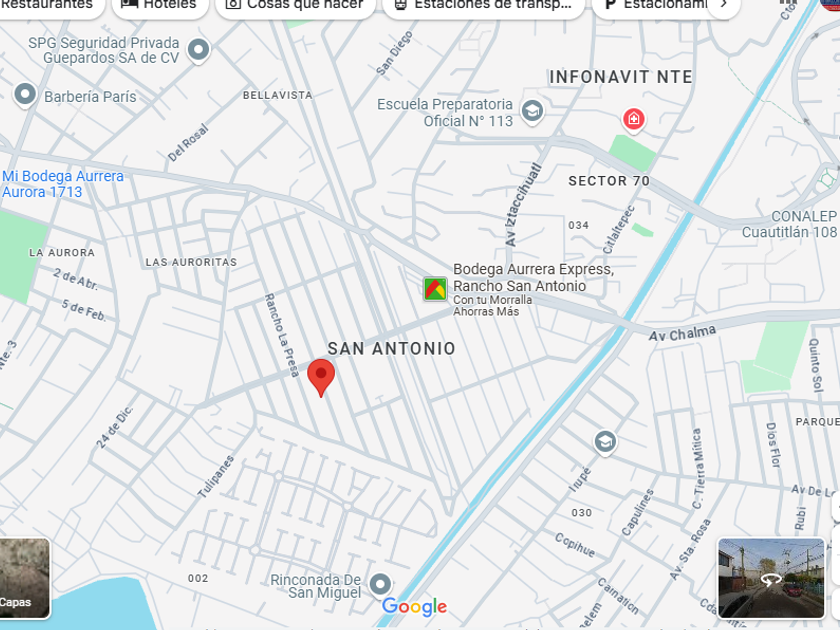Open Mi Bodega Aurrera Aurora 1713 link

pos(63,184)
